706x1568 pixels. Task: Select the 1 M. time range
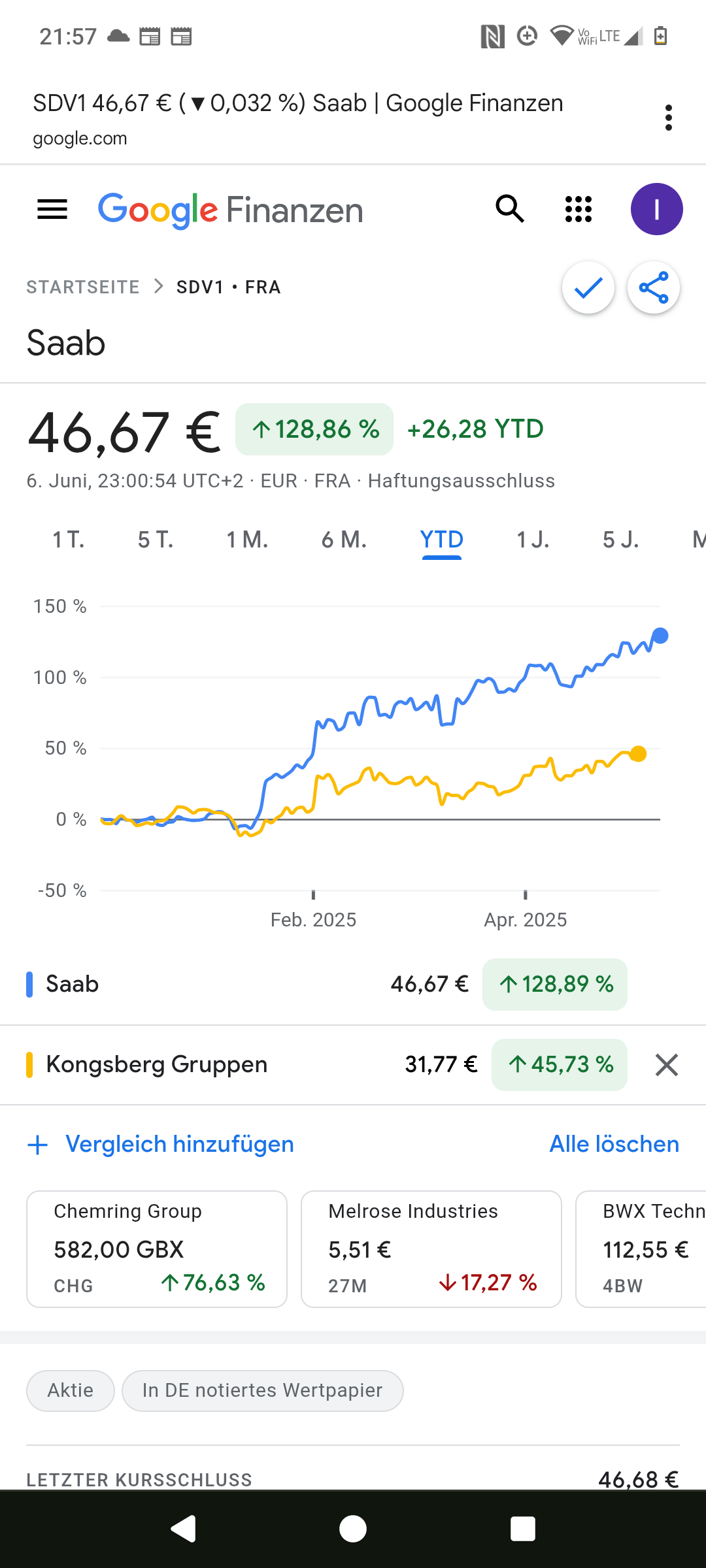(247, 540)
